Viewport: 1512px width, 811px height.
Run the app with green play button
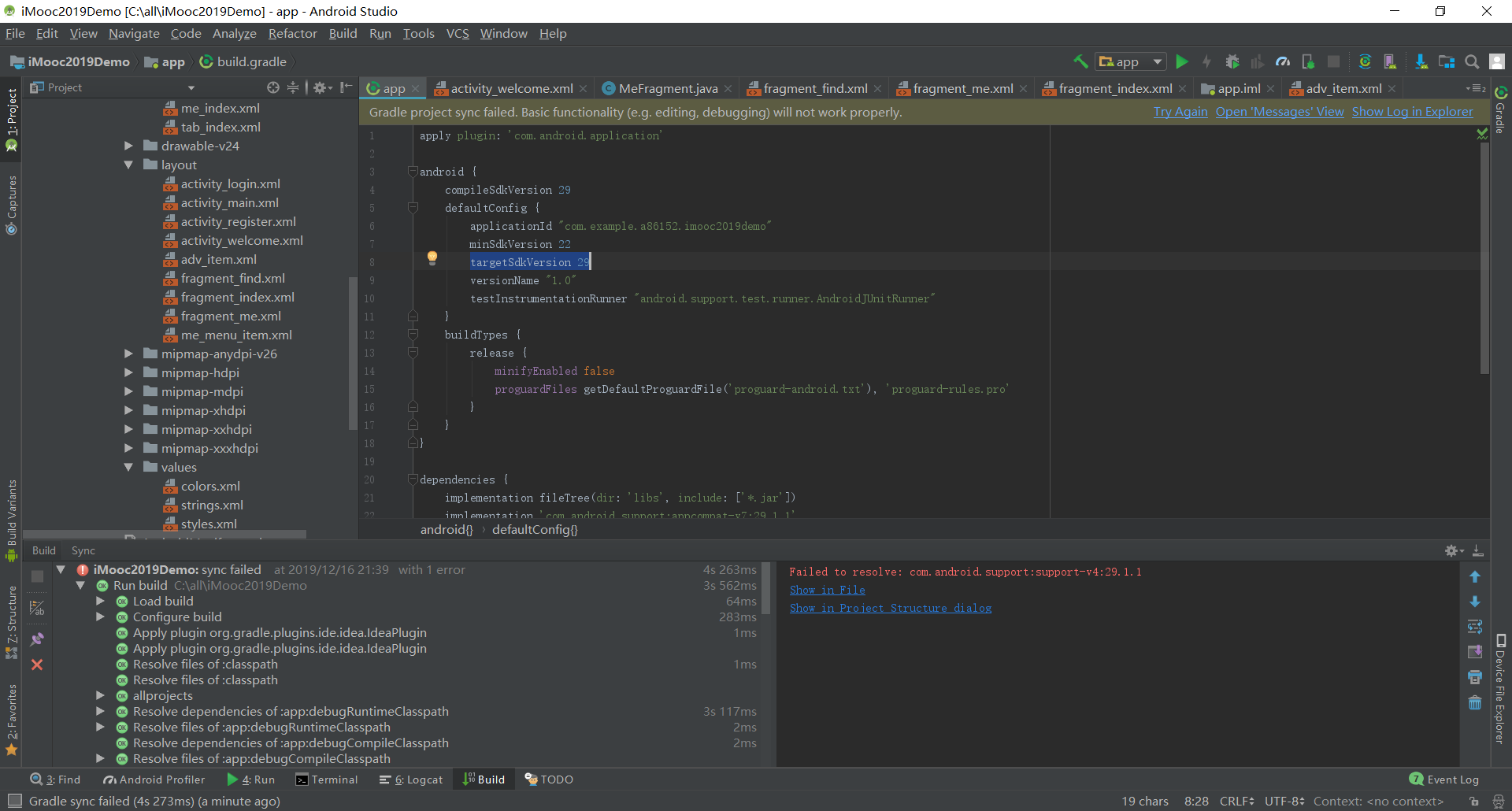(x=1181, y=61)
